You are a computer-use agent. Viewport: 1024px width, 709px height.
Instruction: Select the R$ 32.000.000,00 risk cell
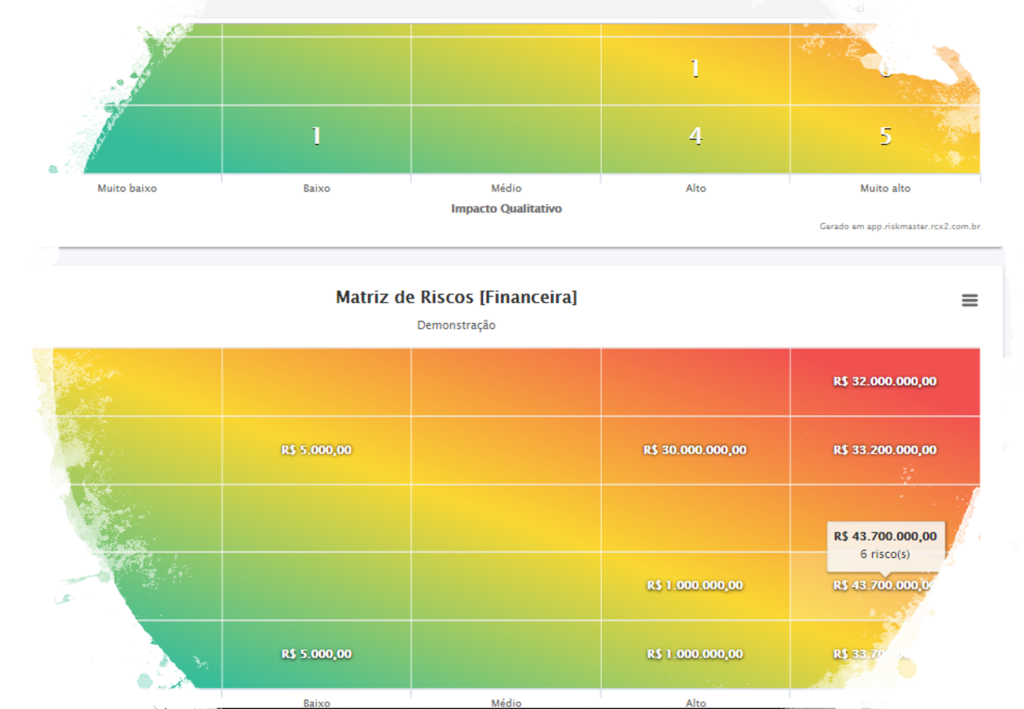885,381
